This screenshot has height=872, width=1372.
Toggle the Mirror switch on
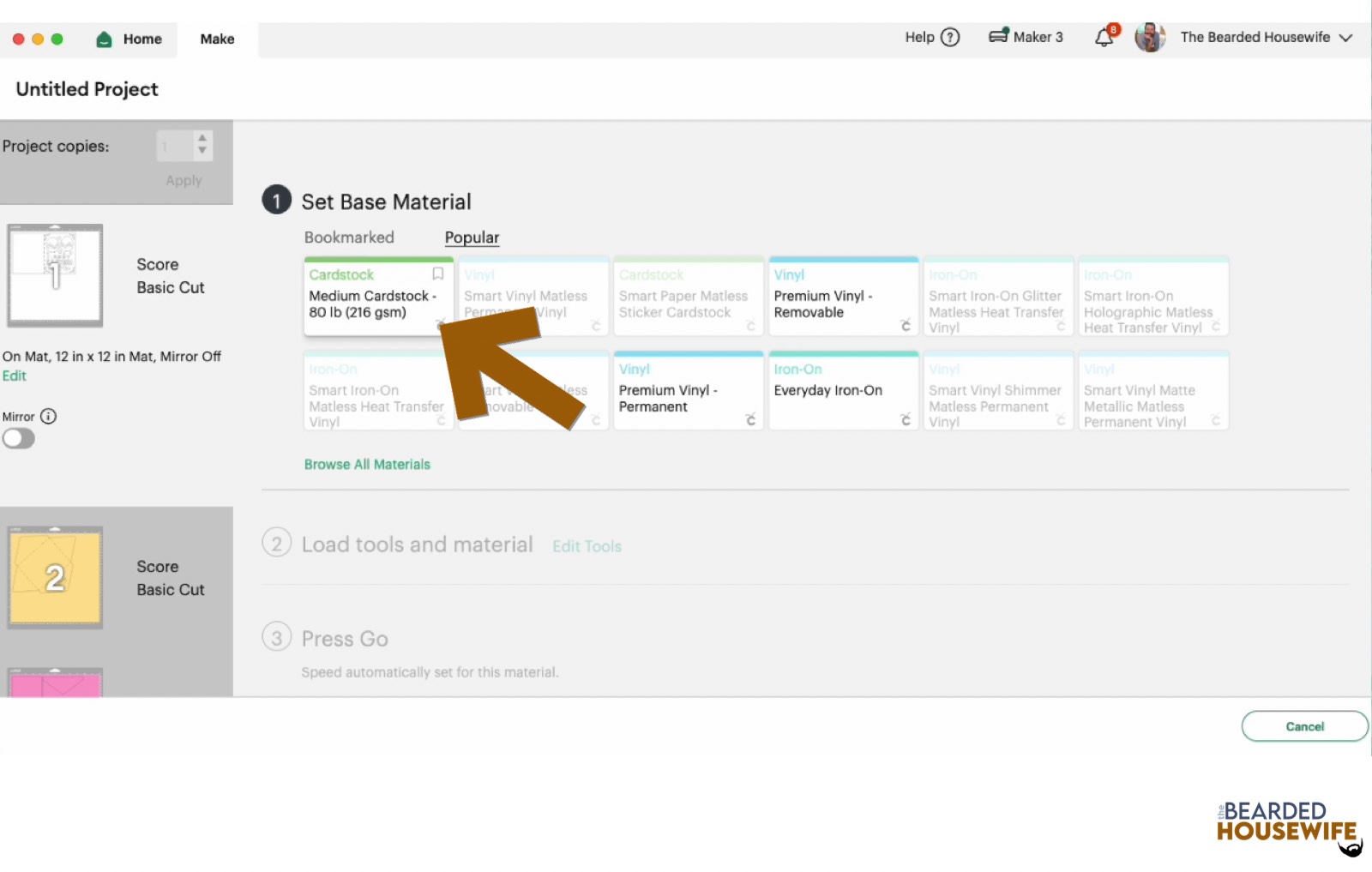(18, 438)
